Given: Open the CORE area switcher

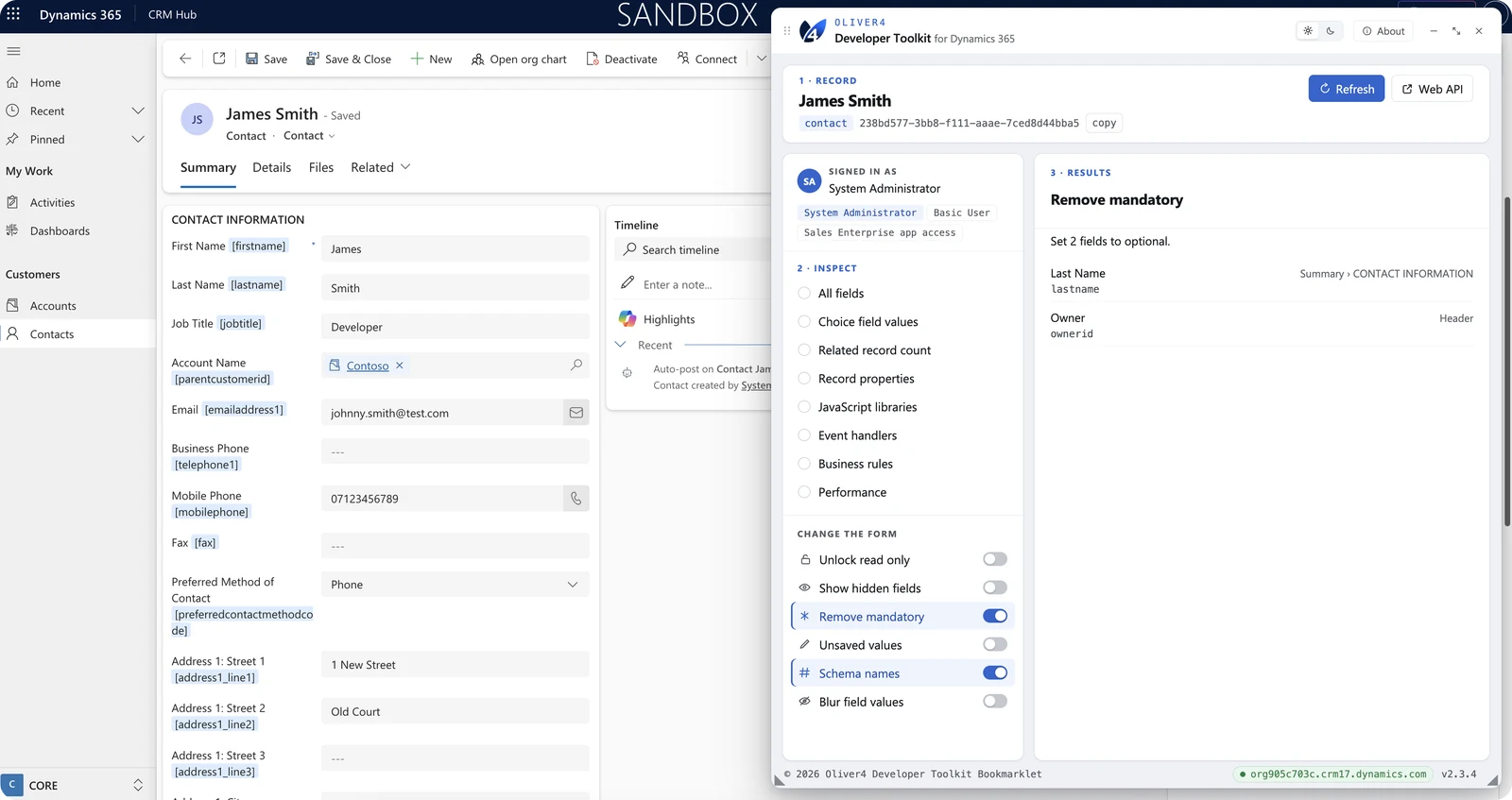Looking at the screenshot, I should pyautogui.click(x=77, y=785).
